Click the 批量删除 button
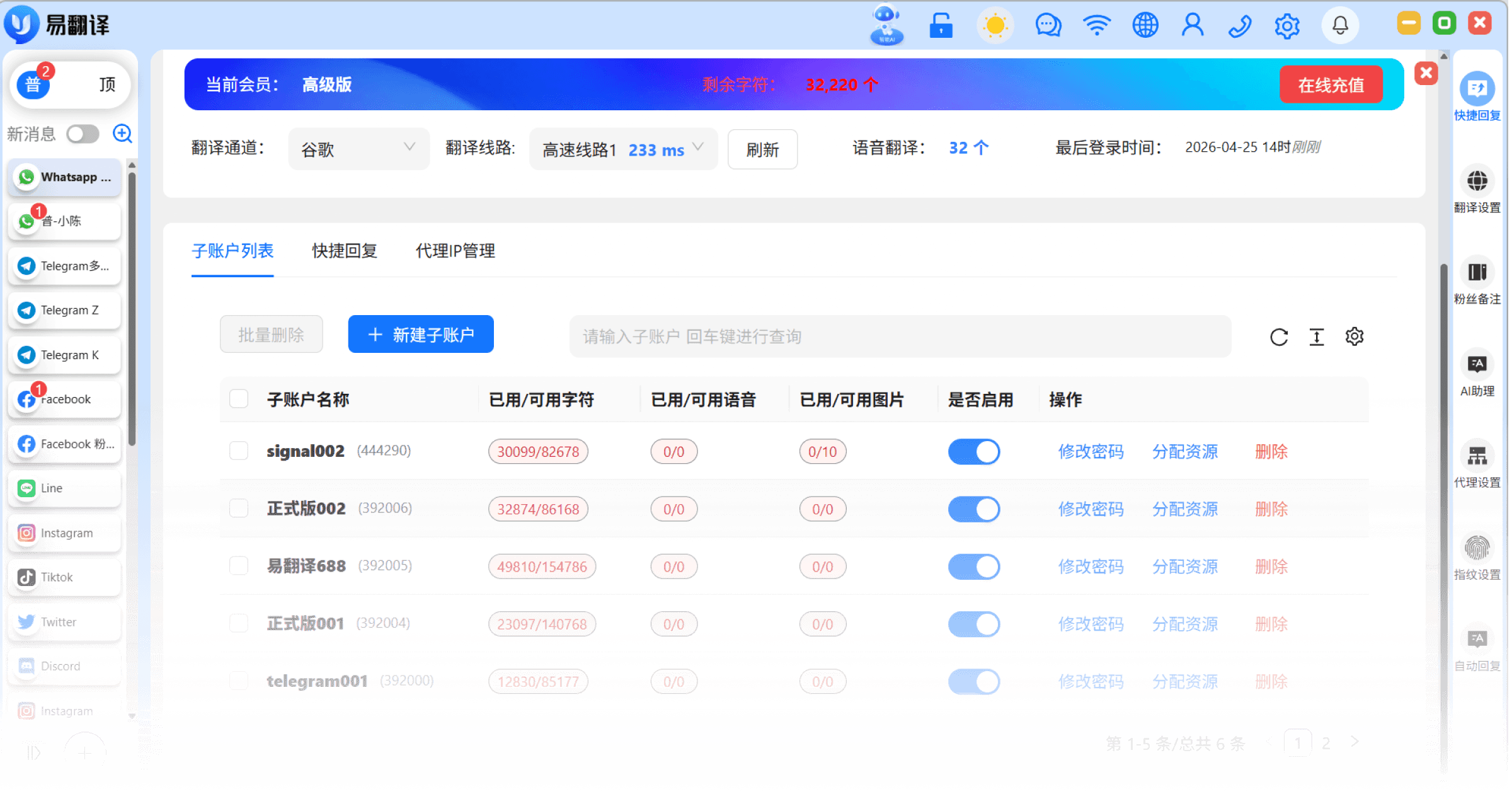This screenshot has width=1512, height=794. 271,335
